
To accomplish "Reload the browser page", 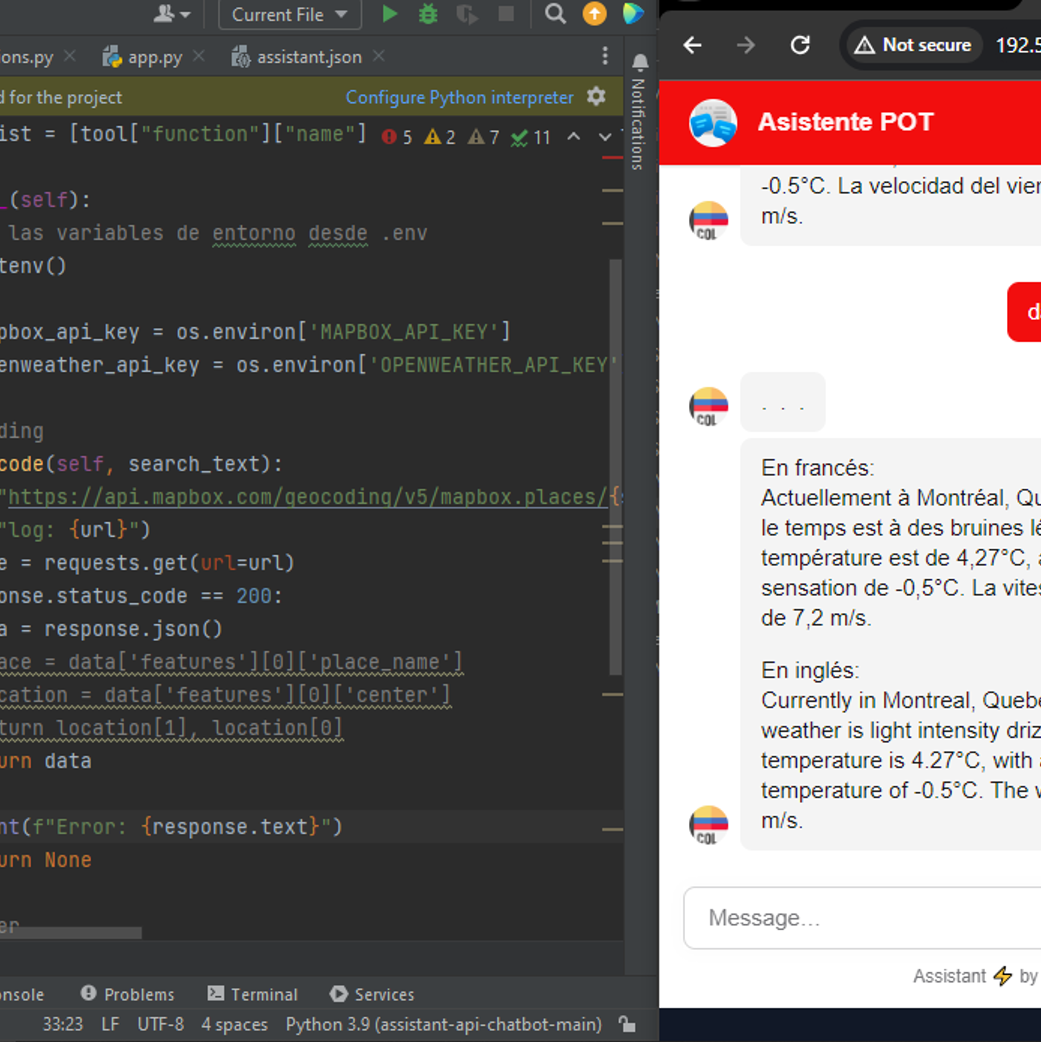I will coord(800,45).
